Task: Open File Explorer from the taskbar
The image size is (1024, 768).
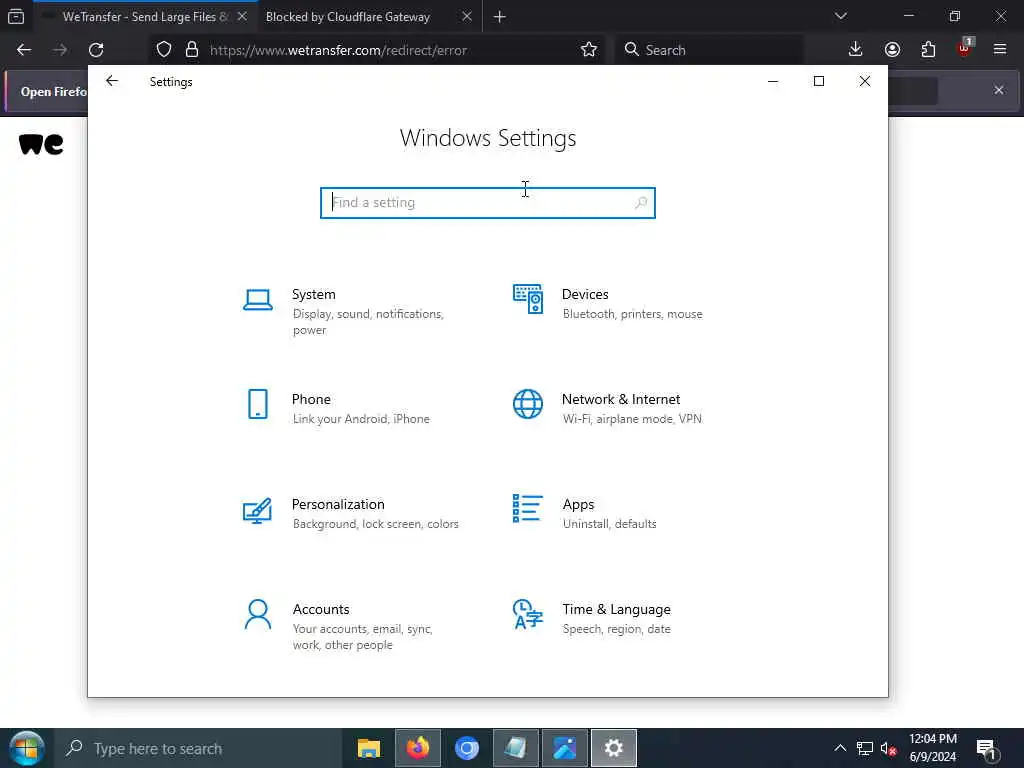Action: click(369, 748)
